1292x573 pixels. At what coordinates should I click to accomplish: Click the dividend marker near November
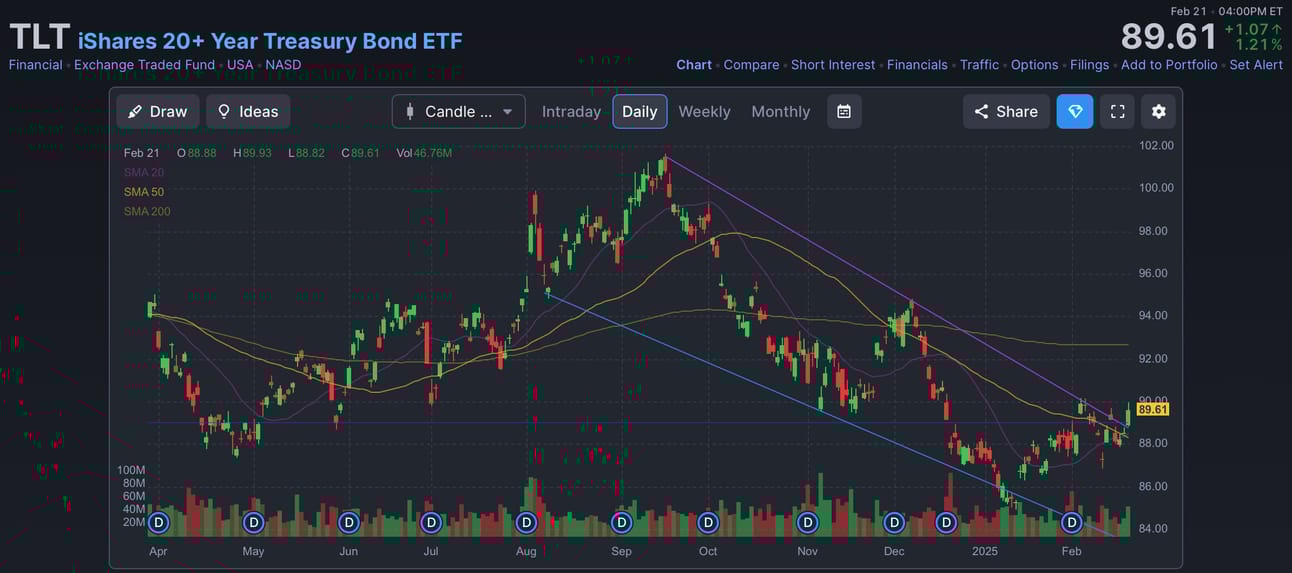point(808,522)
